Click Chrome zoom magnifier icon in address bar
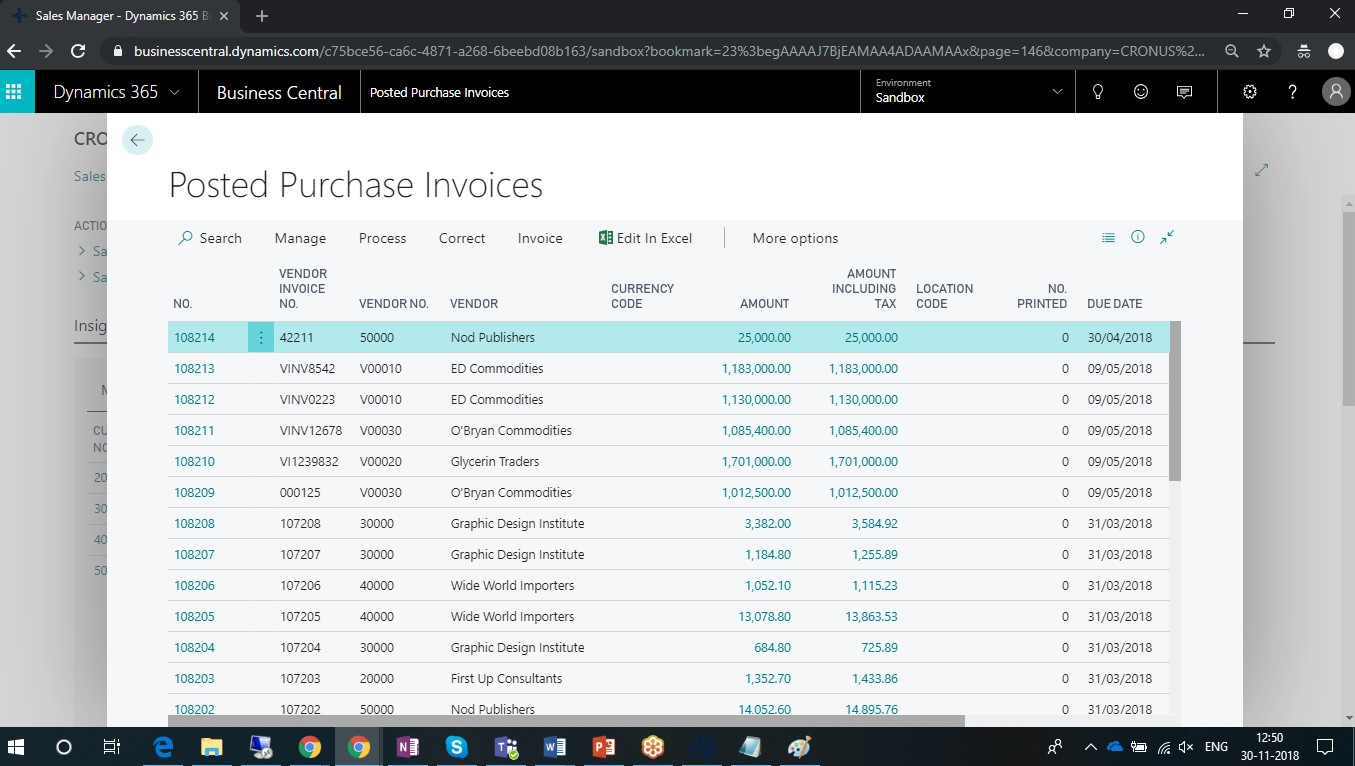This screenshot has width=1355, height=766. point(1232,51)
